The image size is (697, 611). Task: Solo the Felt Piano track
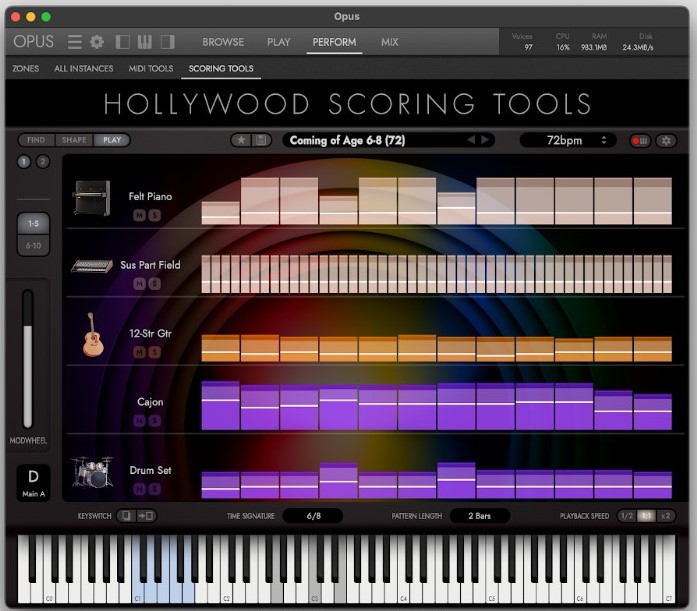pos(155,216)
